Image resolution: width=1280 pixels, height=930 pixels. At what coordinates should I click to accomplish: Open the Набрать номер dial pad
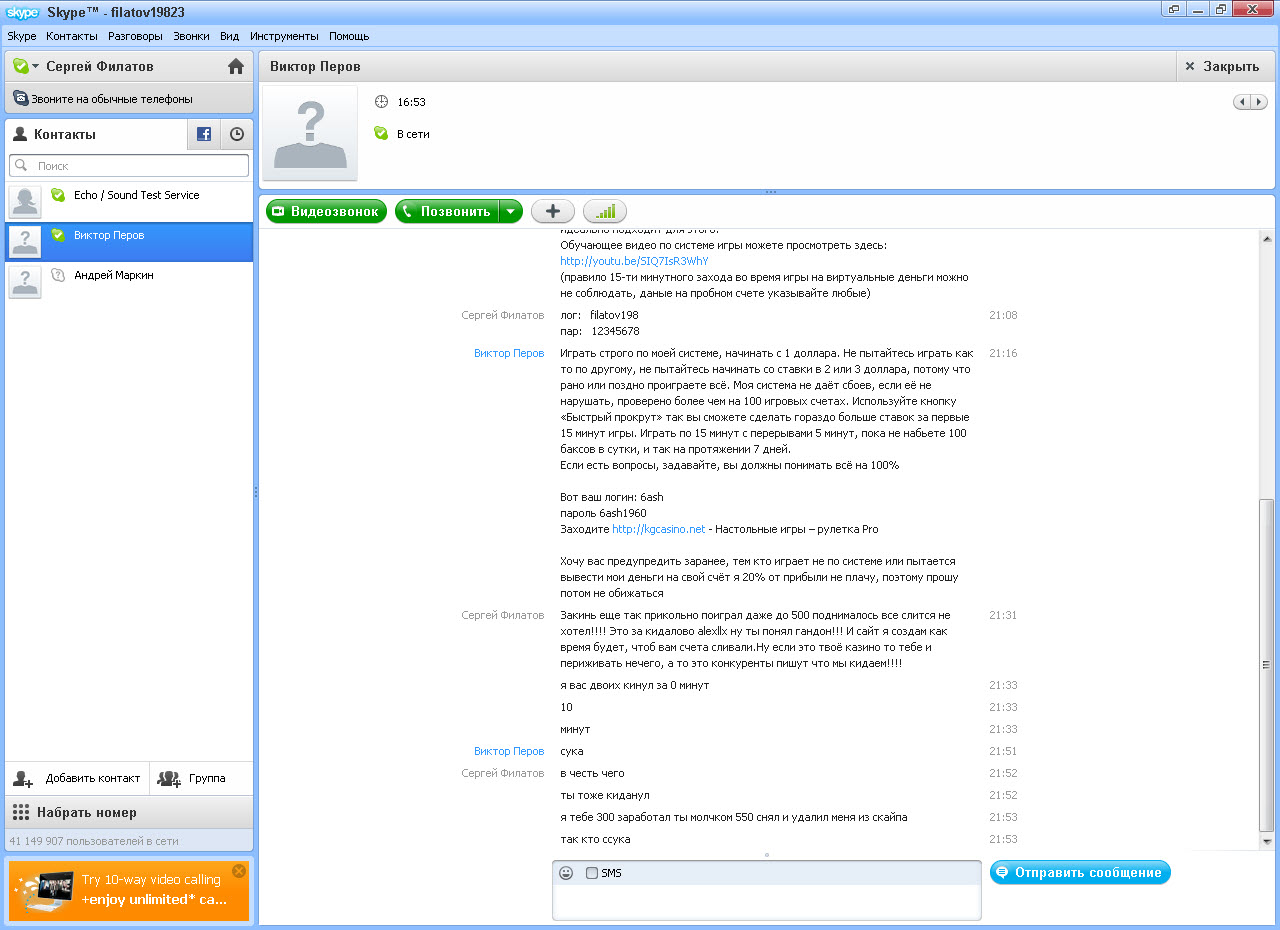click(129, 812)
